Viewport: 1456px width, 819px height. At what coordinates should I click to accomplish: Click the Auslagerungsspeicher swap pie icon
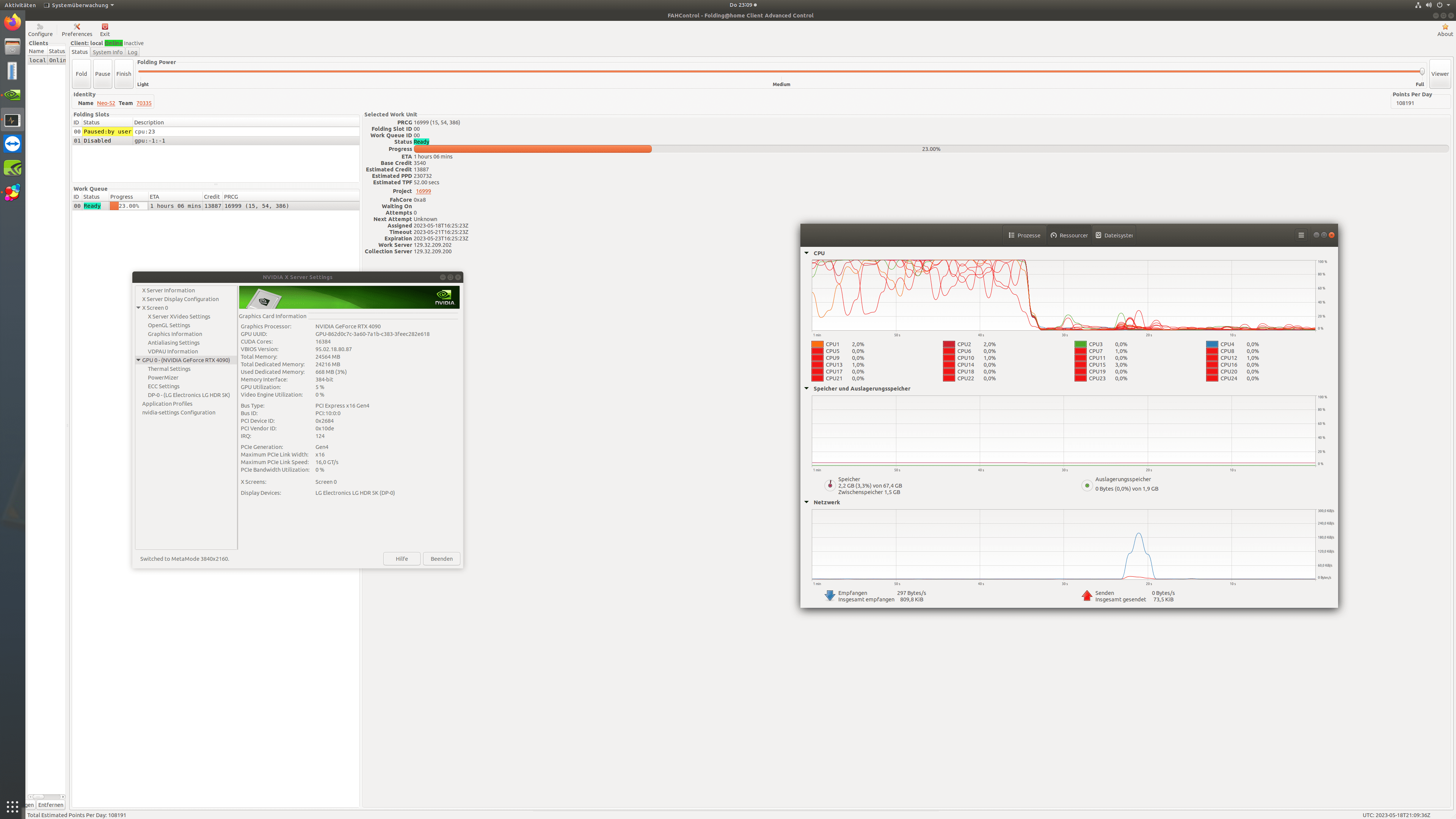(1087, 485)
